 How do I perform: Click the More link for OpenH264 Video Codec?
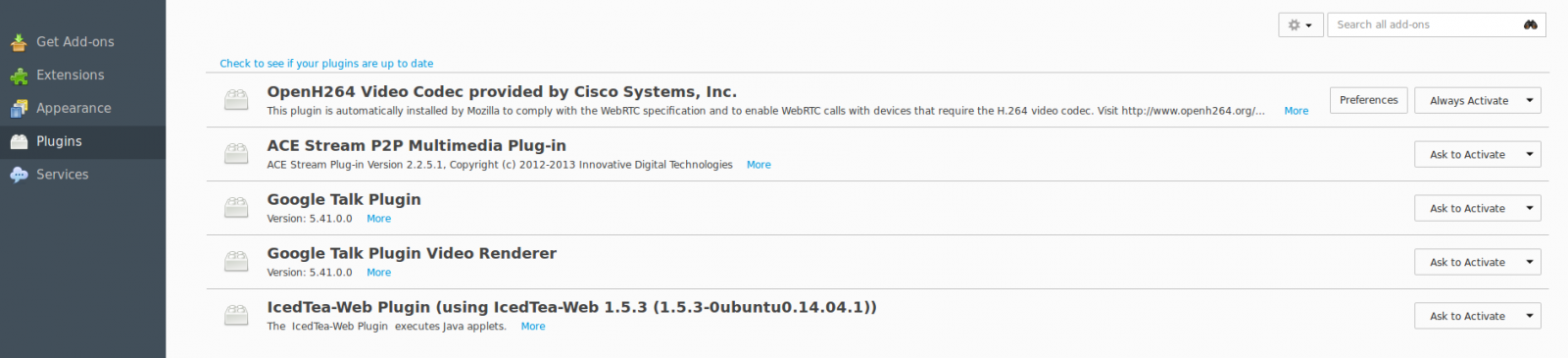point(1296,111)
